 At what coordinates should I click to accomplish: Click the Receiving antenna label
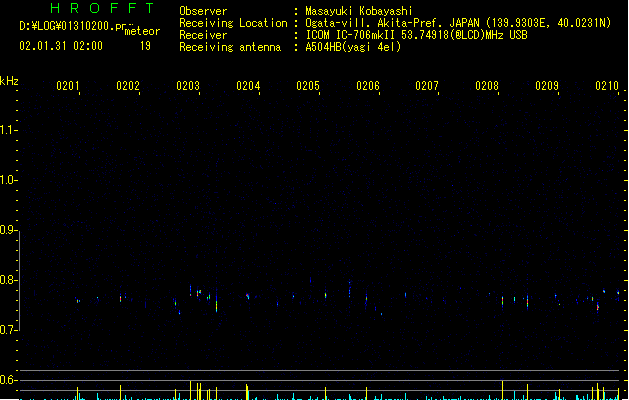(x=230, y=47)
